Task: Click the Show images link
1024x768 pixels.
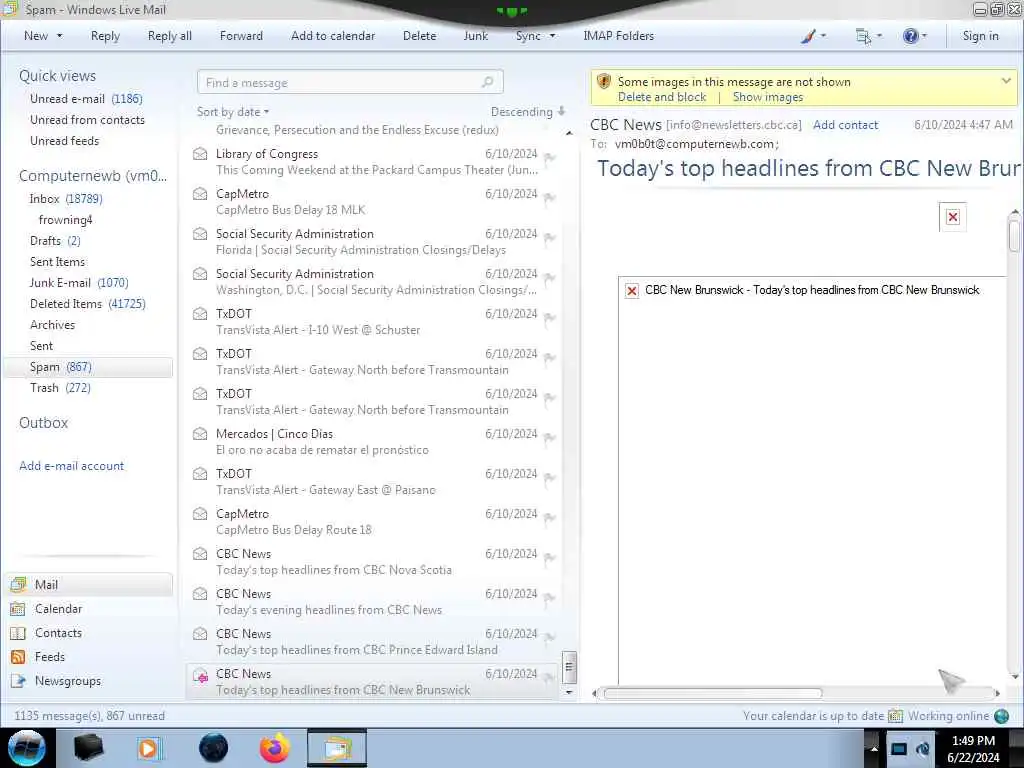Action: (767, 97)
